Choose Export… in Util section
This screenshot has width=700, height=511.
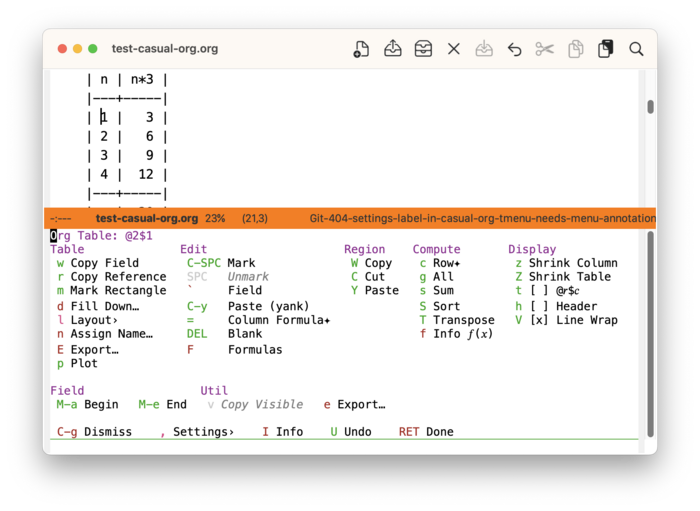[354, 404]
